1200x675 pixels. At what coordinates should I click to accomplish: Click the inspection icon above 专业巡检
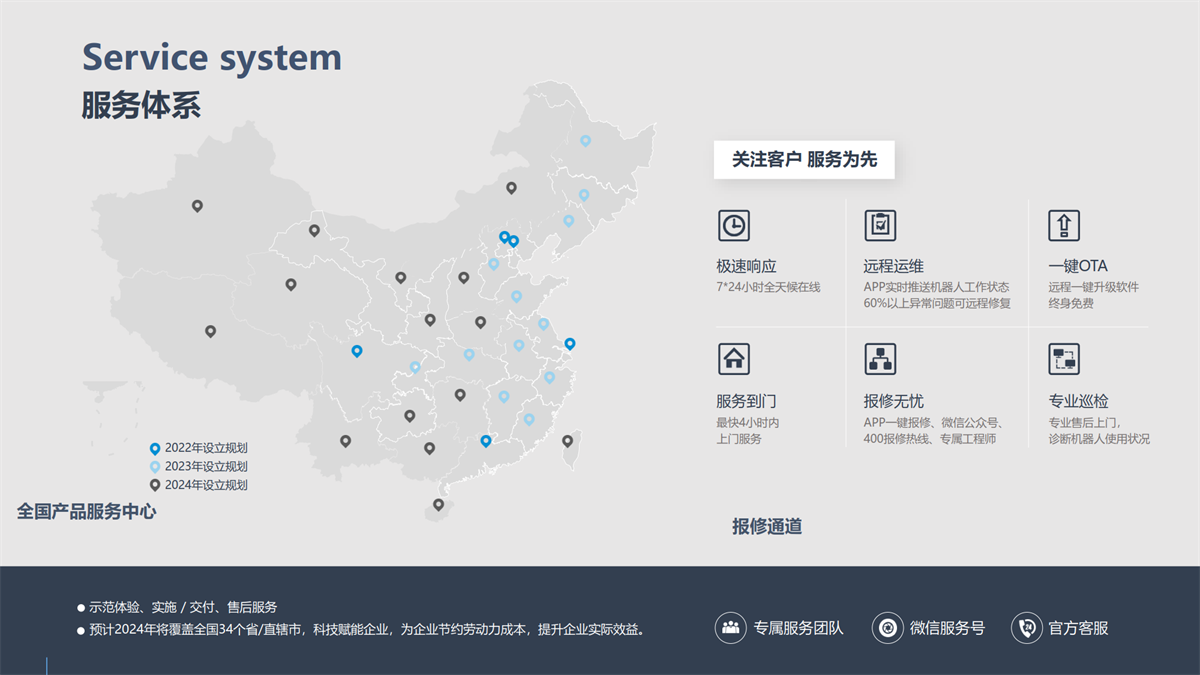pyautogui.click(x=1064, y=359)
